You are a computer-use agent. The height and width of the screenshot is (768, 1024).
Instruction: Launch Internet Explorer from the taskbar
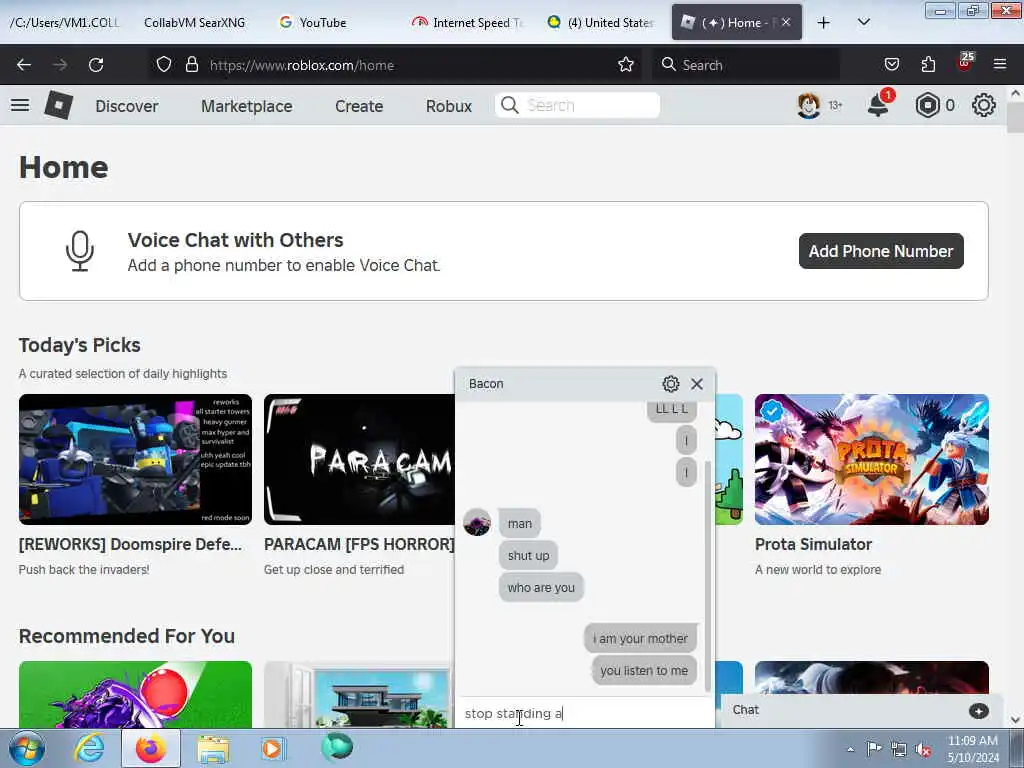click(x=89, y=748)
